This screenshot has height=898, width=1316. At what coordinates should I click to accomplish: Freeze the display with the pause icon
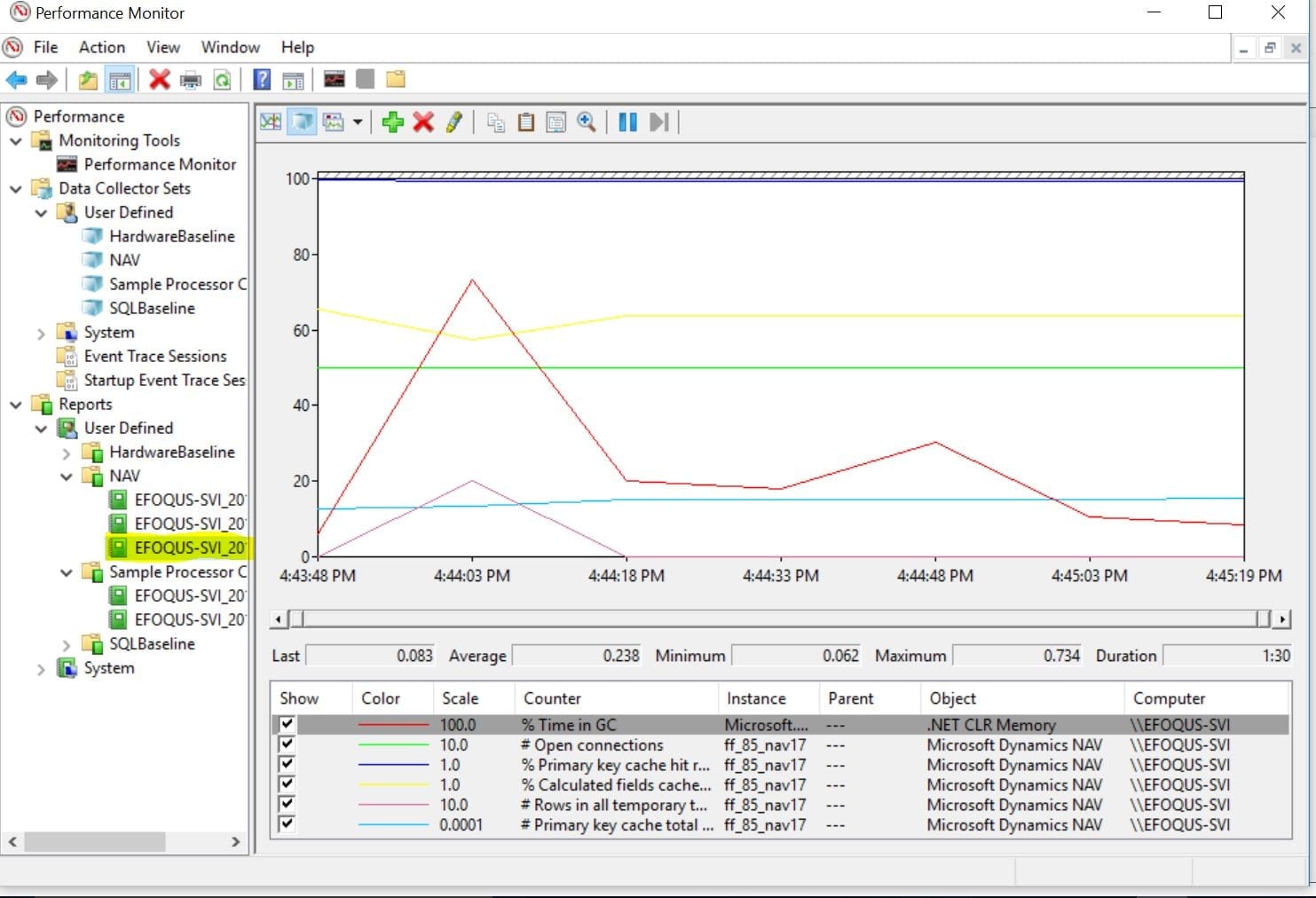(x=627, y=122)
